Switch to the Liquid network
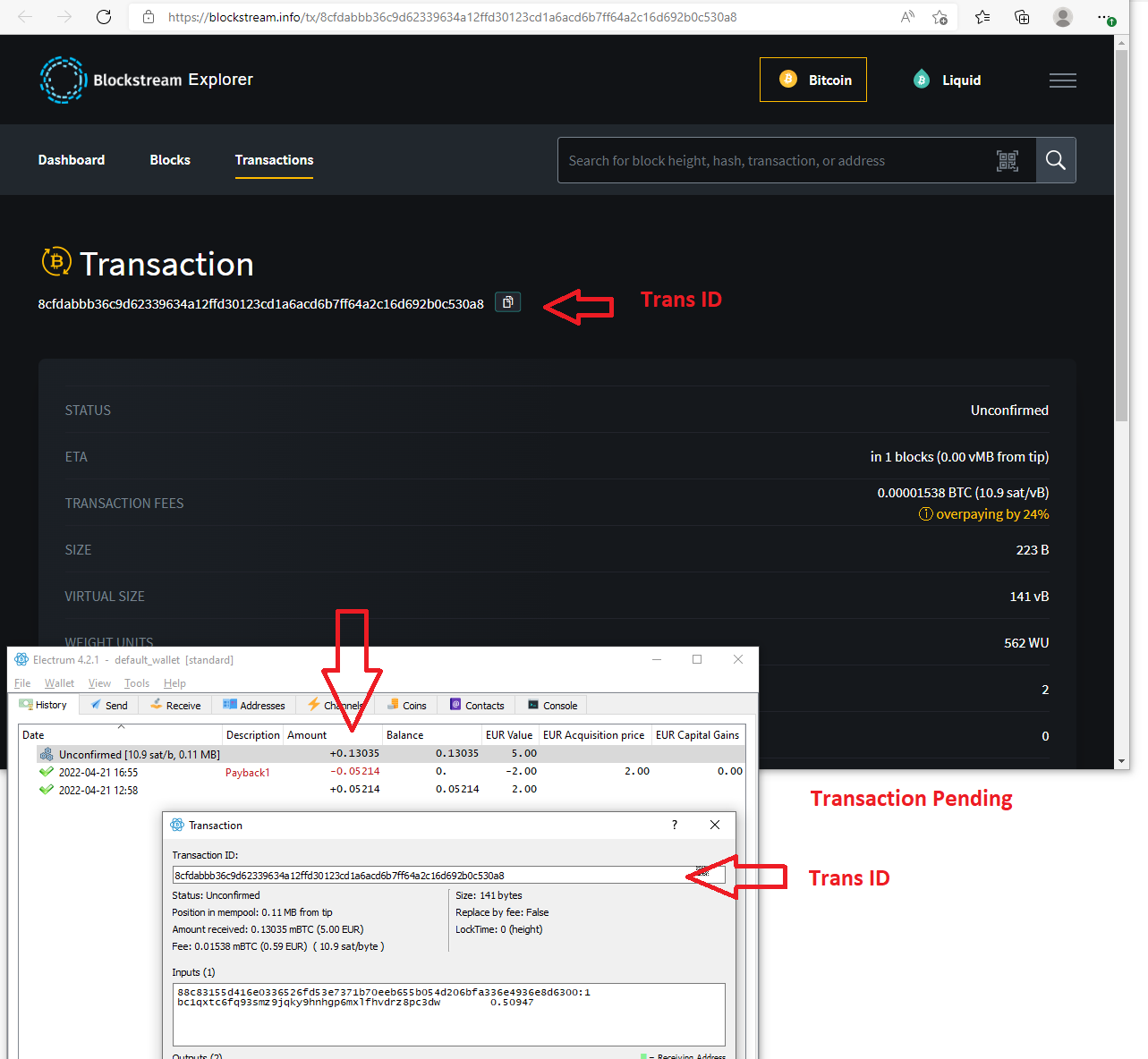1148x1059 pixels. click(x=948, y=80)
